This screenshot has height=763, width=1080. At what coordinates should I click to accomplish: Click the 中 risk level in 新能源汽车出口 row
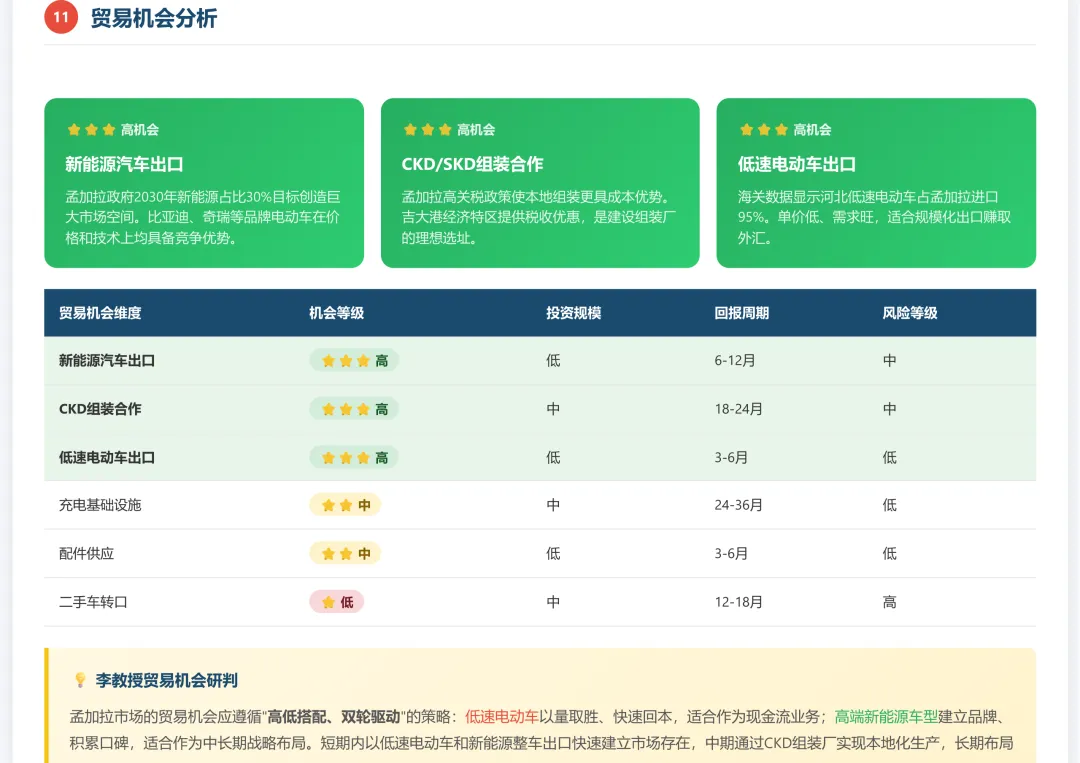click(889, 361)
